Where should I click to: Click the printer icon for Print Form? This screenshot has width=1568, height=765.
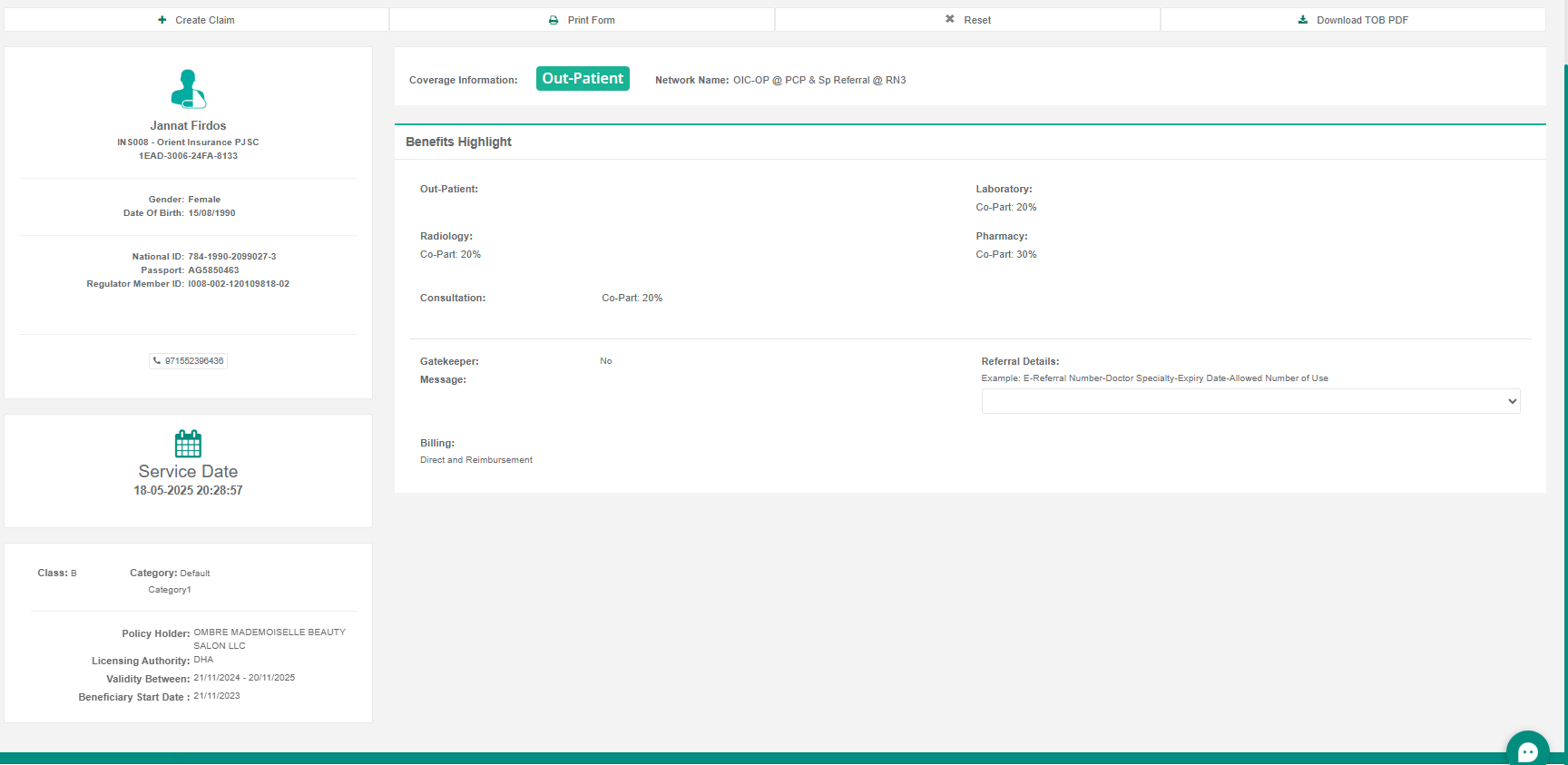click(x=554, y=20)
